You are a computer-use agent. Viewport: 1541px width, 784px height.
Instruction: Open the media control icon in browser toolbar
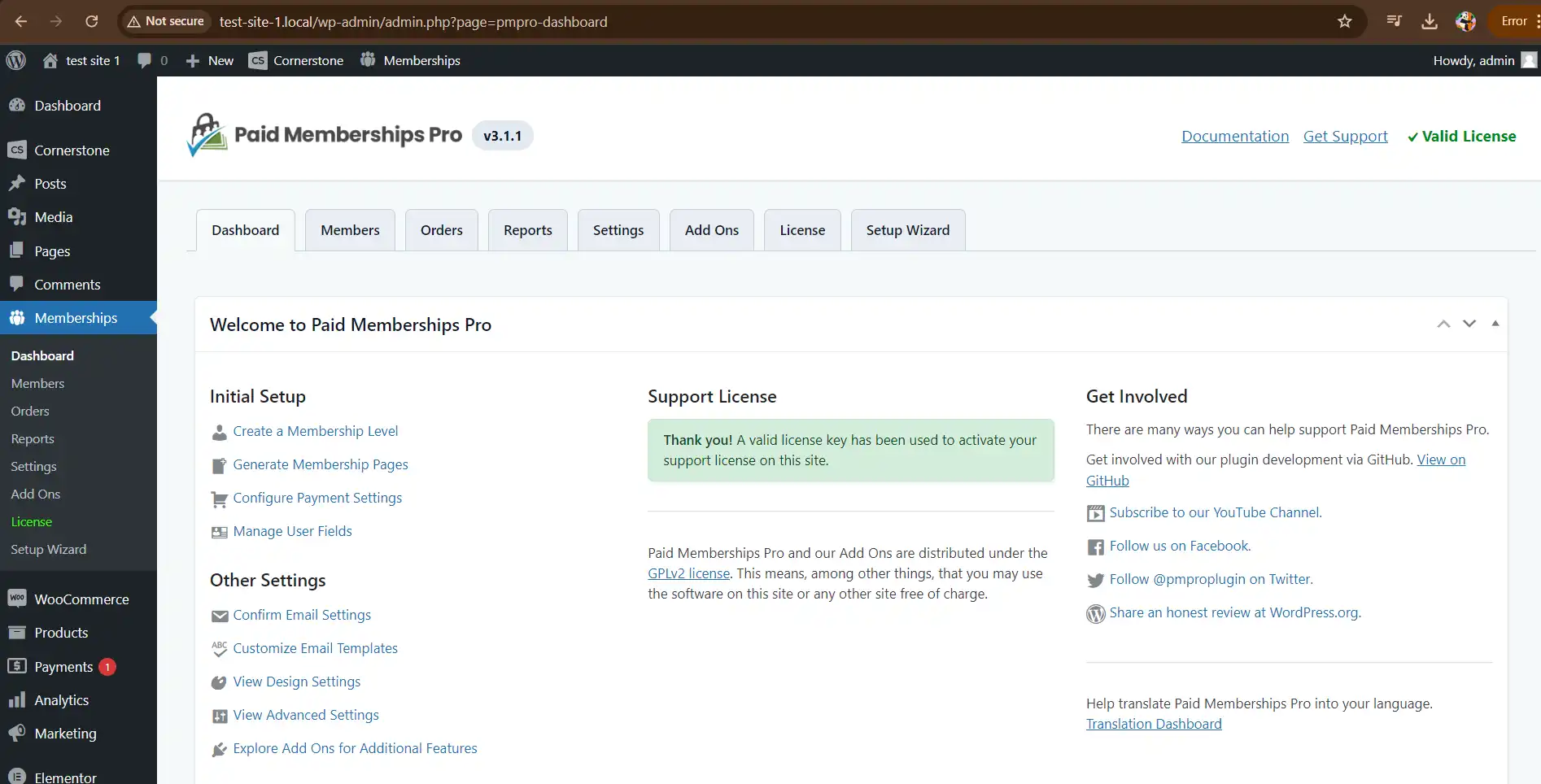[x=1395, y=21]
